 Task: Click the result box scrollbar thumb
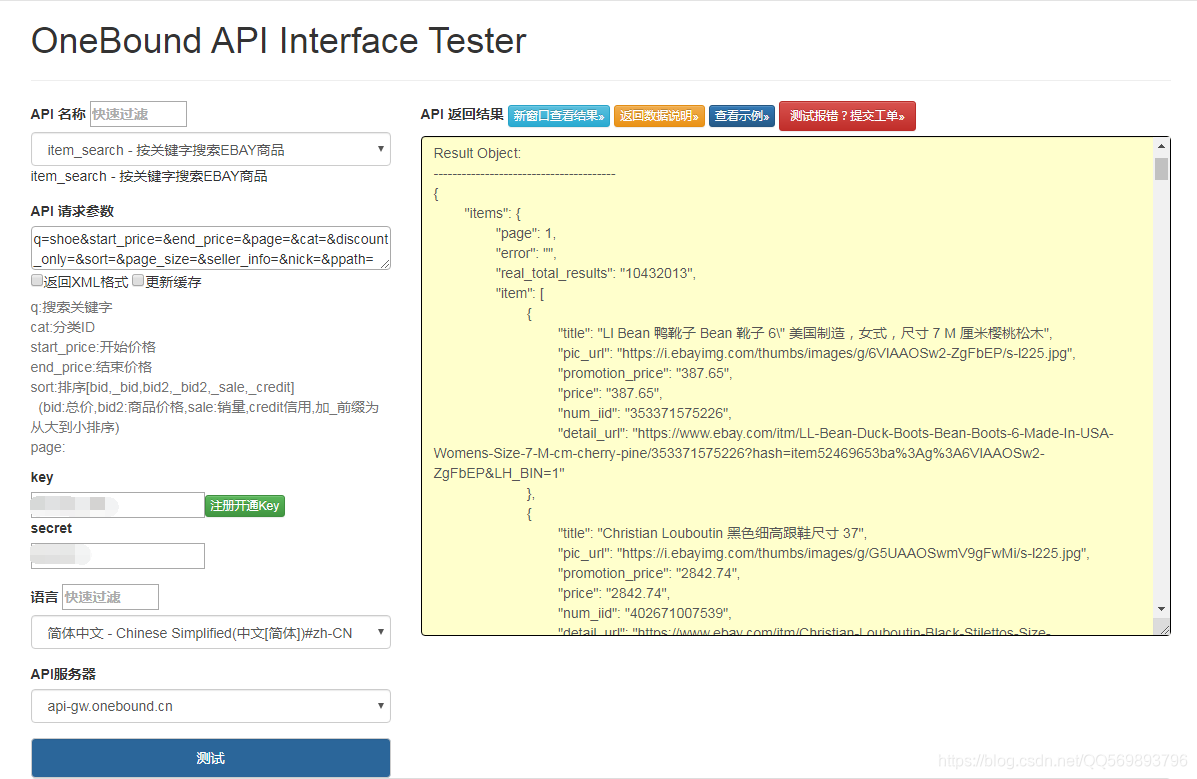(1161, 169)
